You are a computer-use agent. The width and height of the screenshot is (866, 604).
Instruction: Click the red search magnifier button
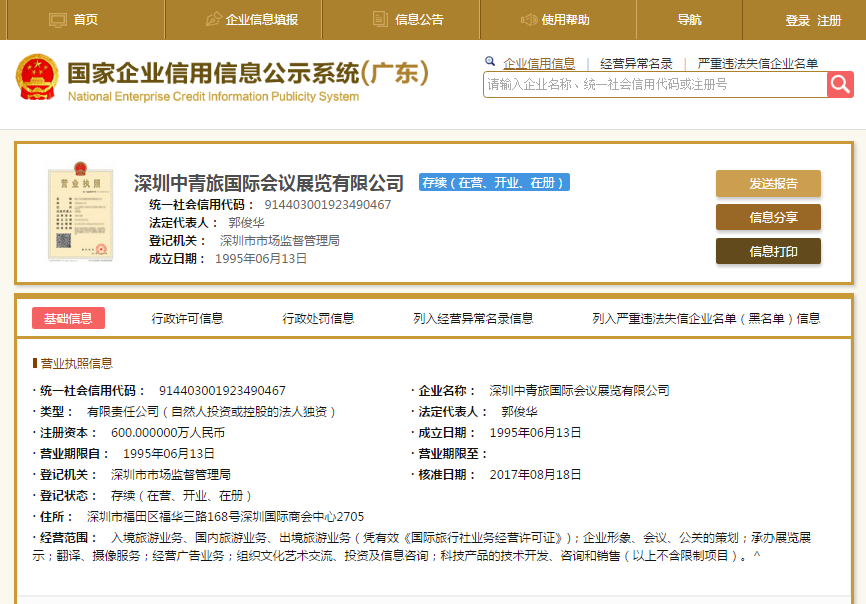point(840,85)
